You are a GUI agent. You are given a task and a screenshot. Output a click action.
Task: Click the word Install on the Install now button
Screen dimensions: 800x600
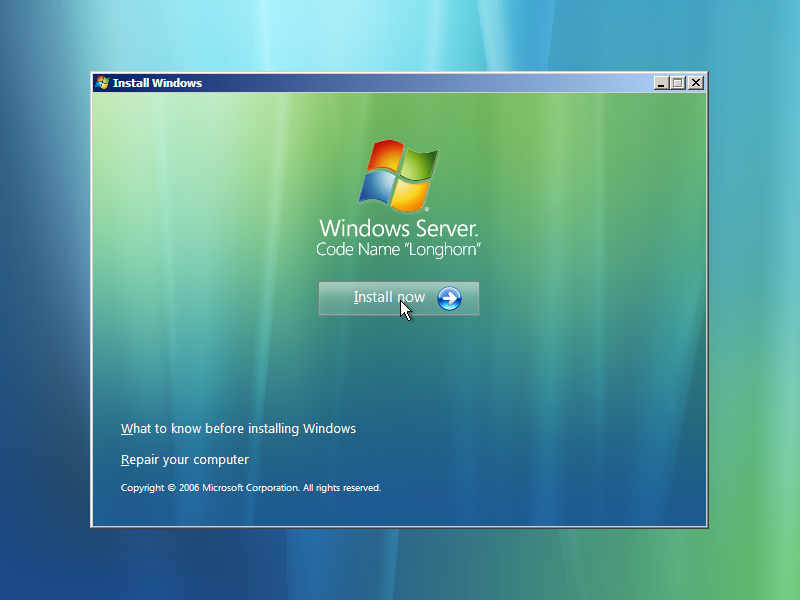click(x=373, y=297)
